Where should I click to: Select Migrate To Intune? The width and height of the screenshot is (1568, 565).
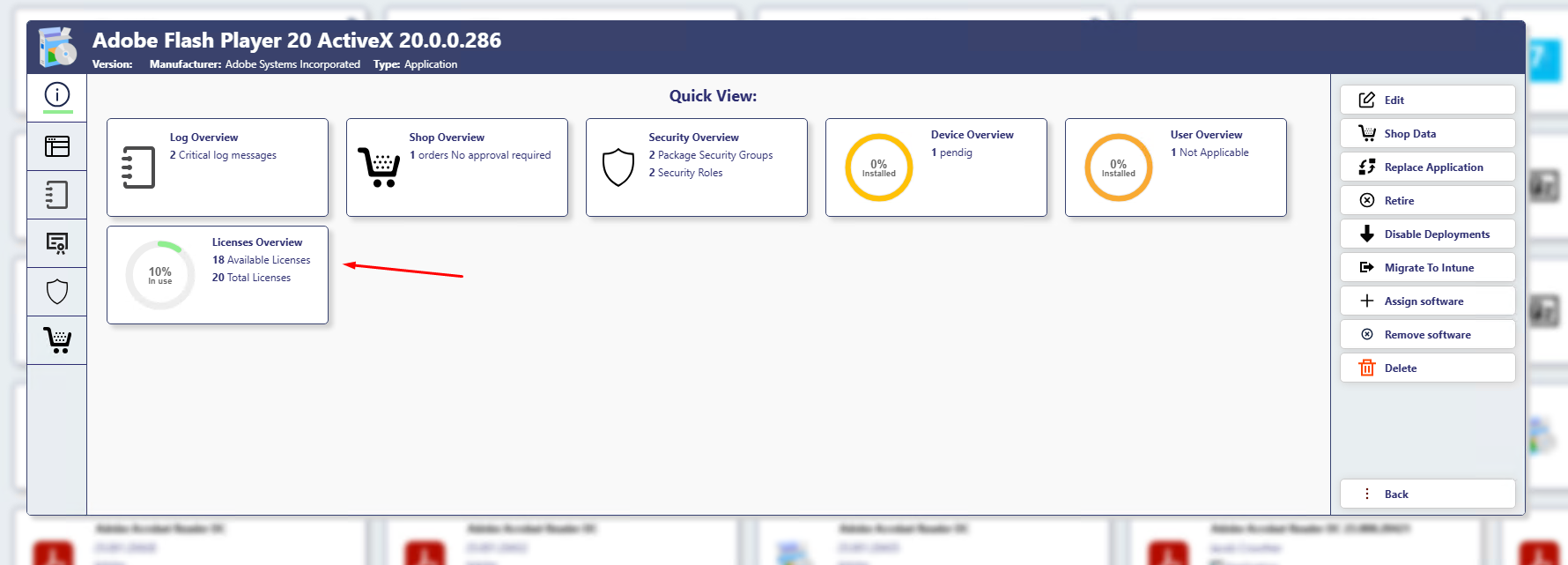point(1427,268)
